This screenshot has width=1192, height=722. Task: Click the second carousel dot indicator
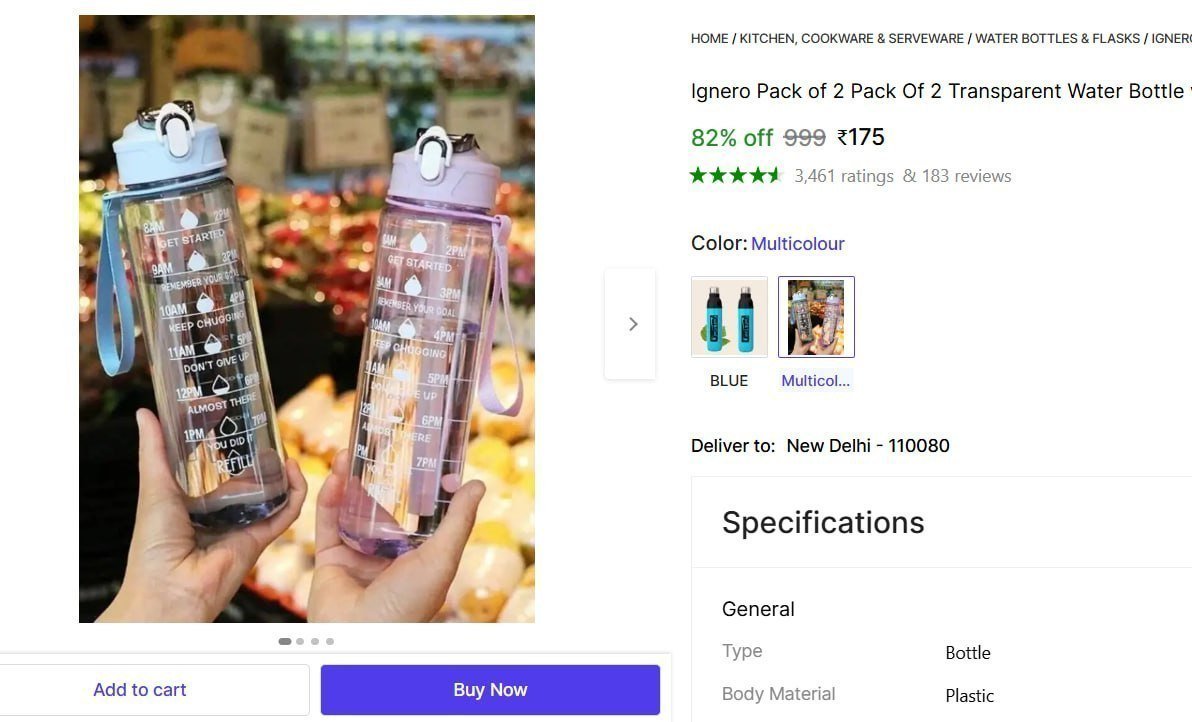(300, 641)
